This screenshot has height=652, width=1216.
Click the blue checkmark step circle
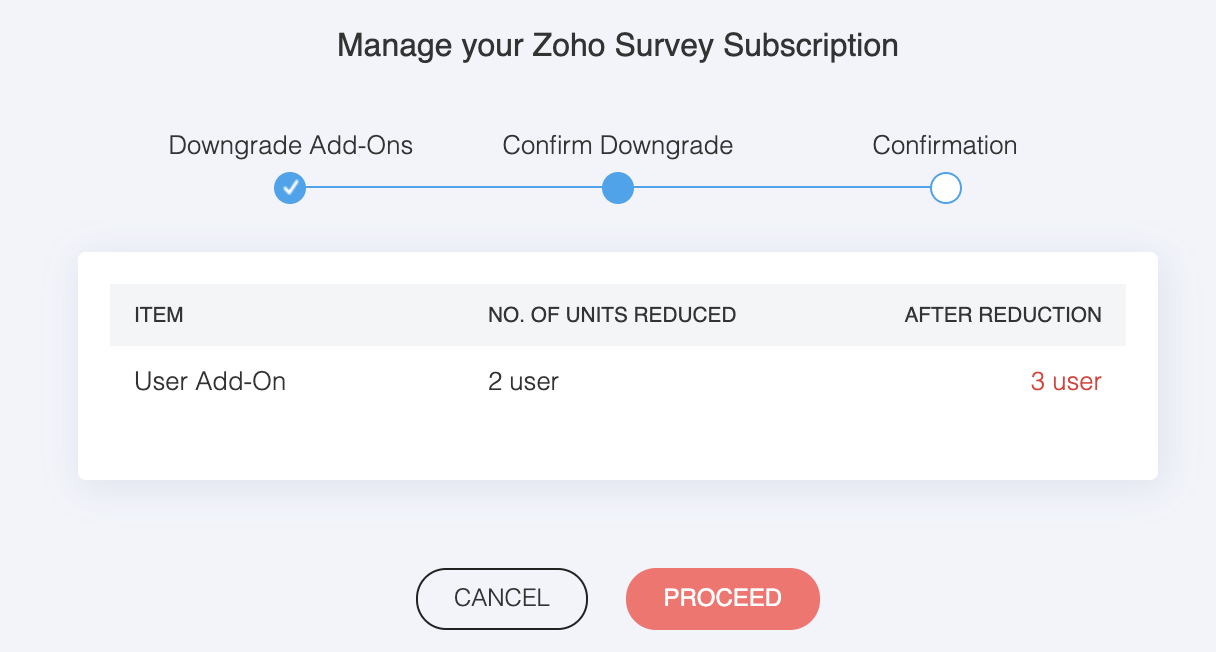pos(290,188)
